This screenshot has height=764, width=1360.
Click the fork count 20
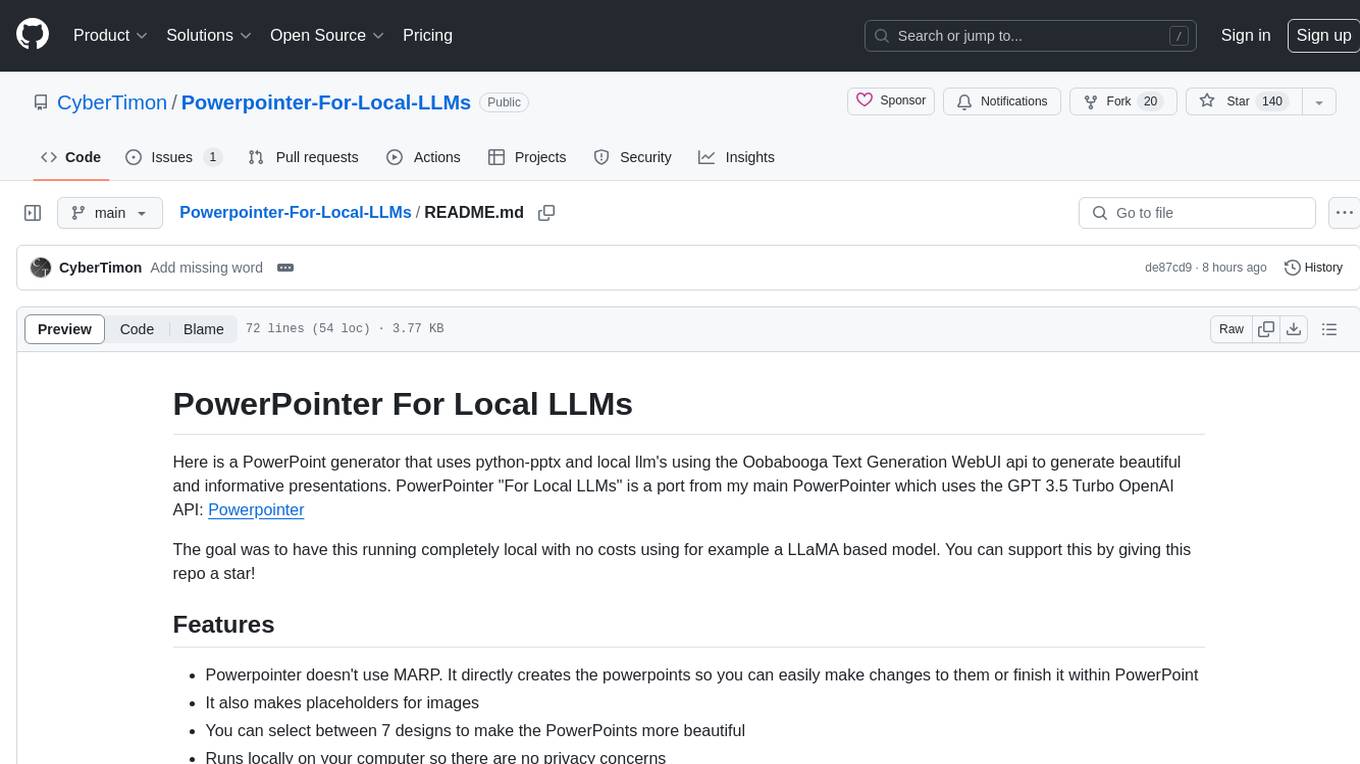coord(1150,101)
